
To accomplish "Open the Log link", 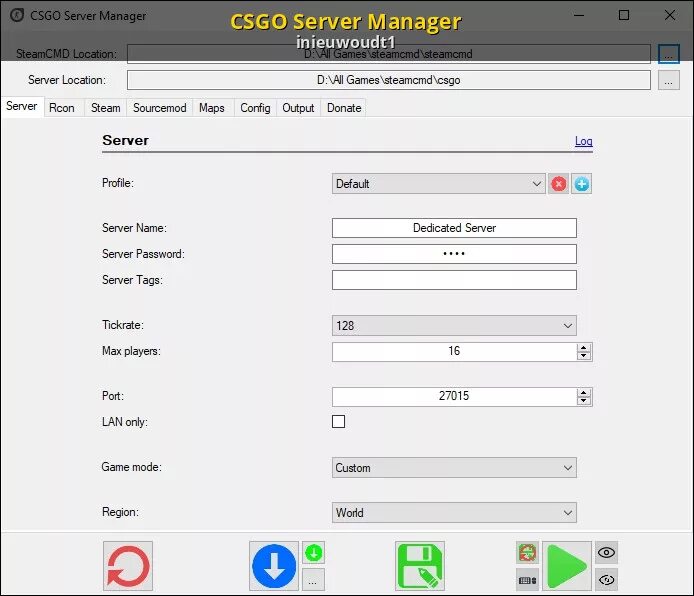I will coord(583,141).
